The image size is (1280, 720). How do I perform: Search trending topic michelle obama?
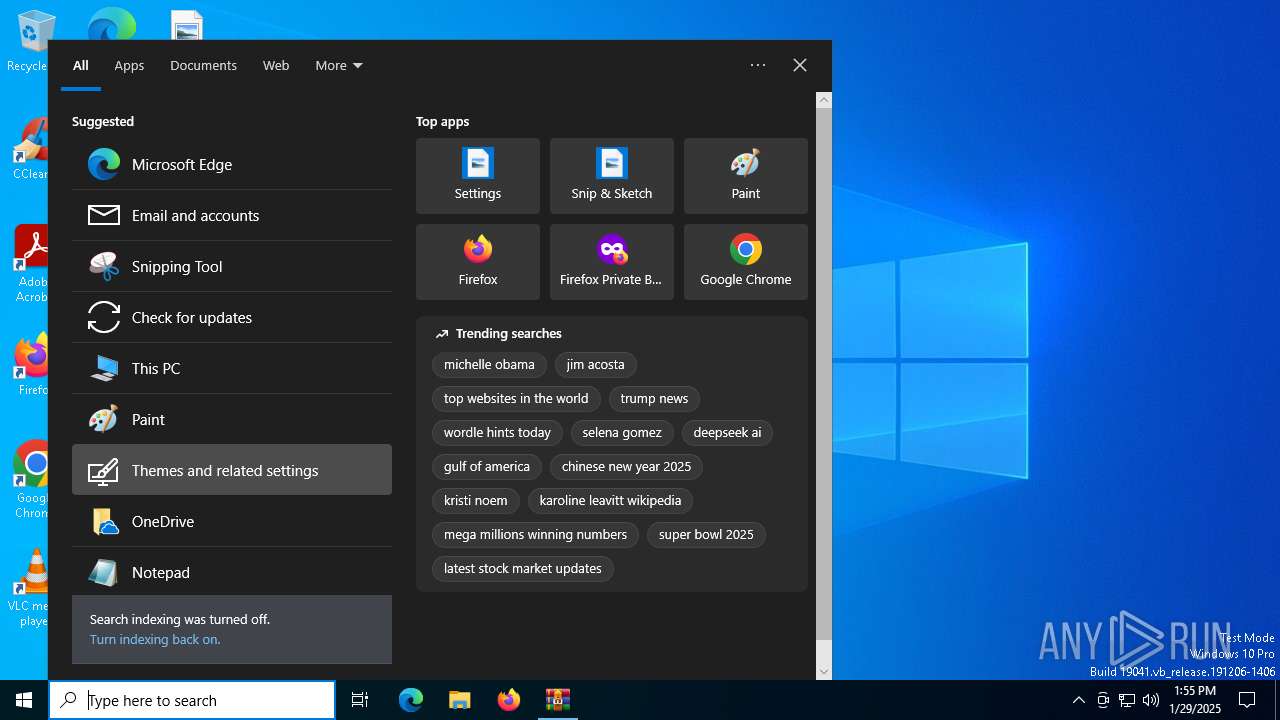tap(489, 365)
